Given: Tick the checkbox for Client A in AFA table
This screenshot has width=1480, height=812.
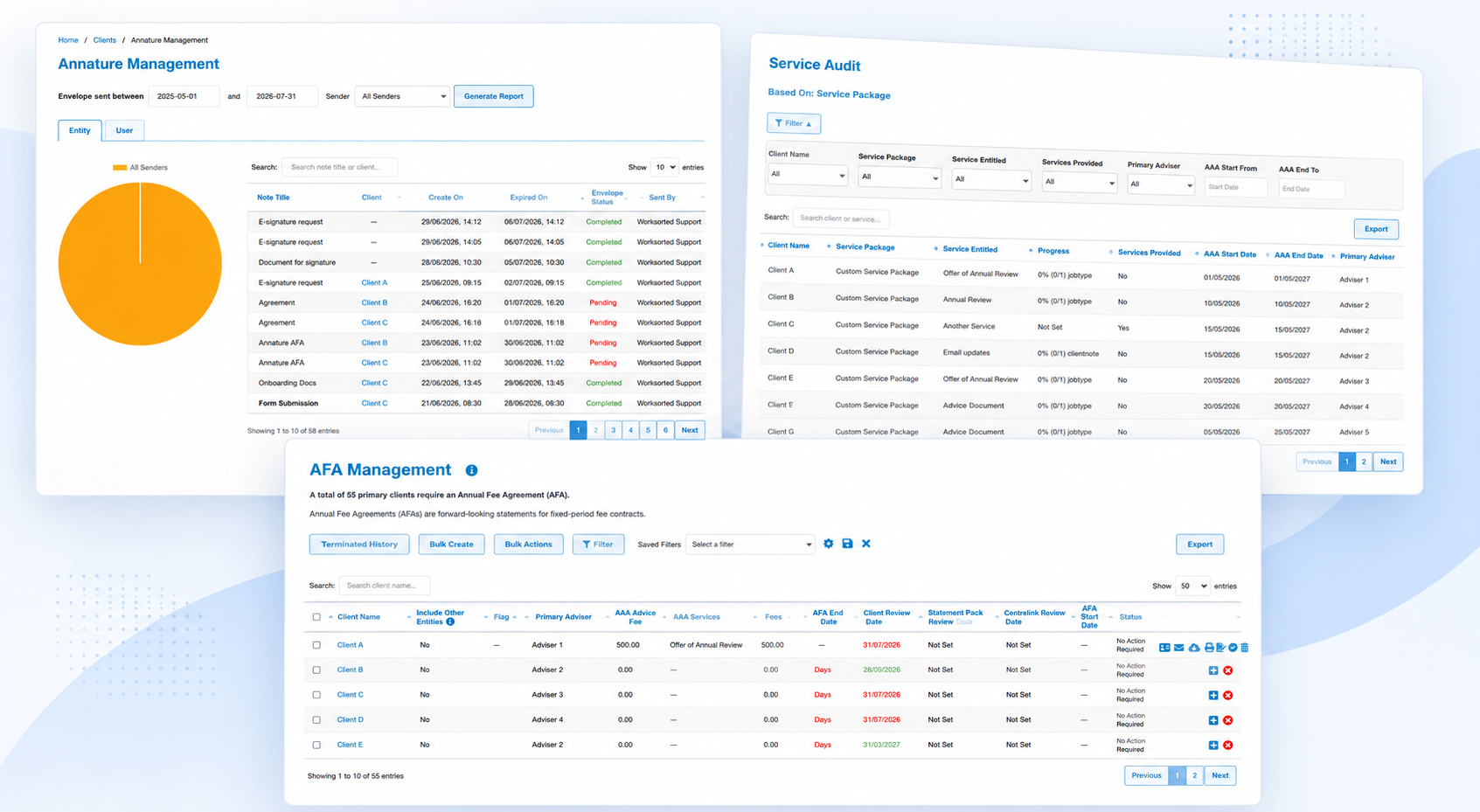Looking at the screenshot, I should coord(316,645).
